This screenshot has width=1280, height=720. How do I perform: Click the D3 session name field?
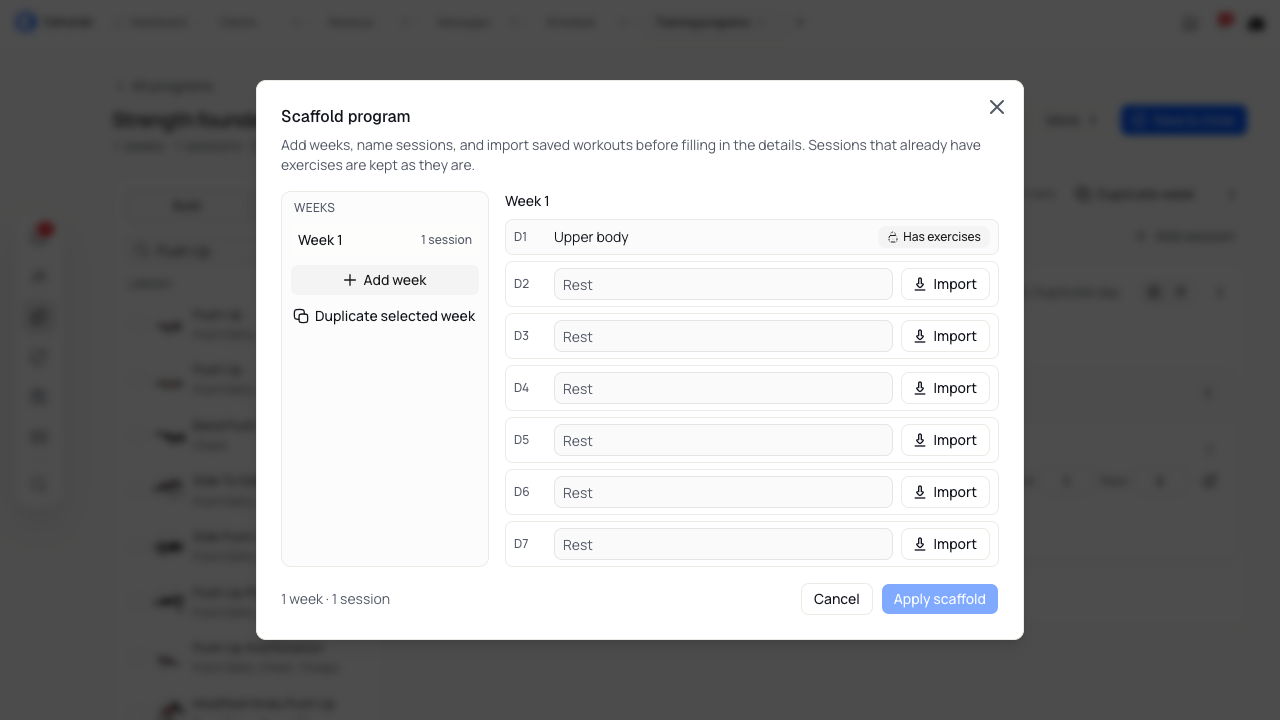coord(723,336)
